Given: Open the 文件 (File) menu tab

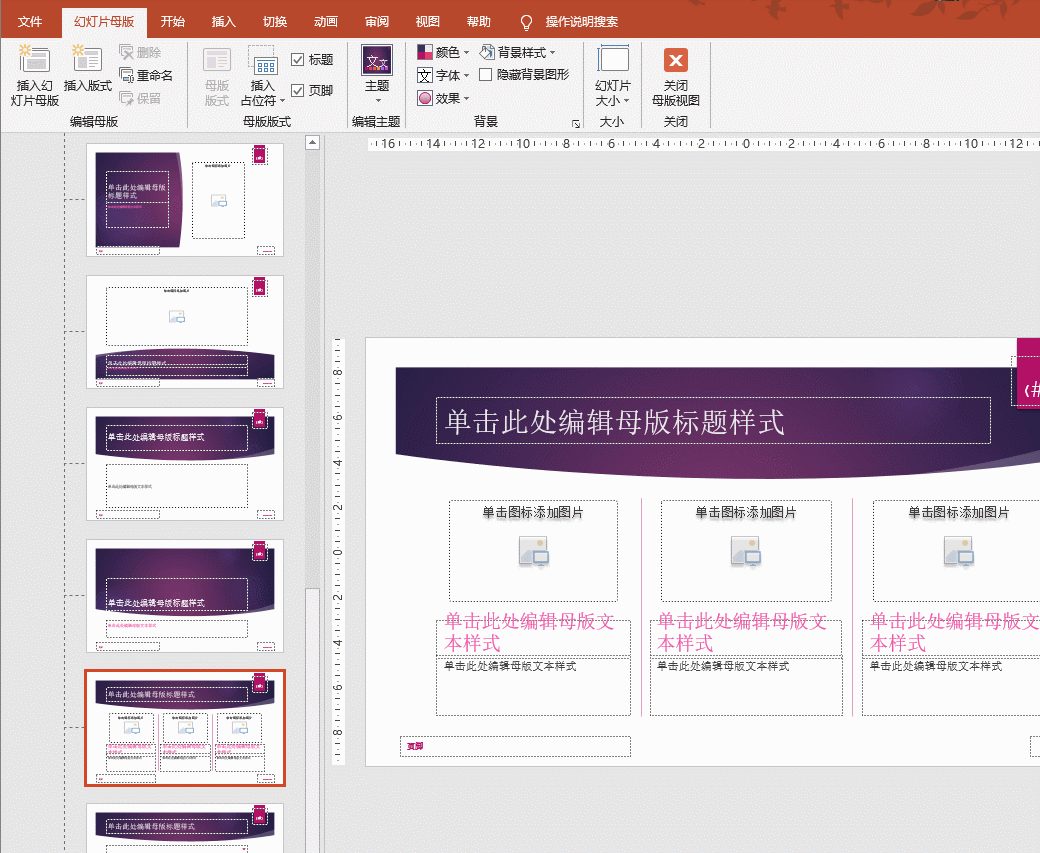Looking at the screenshot, I should click(x=30, y=22).
